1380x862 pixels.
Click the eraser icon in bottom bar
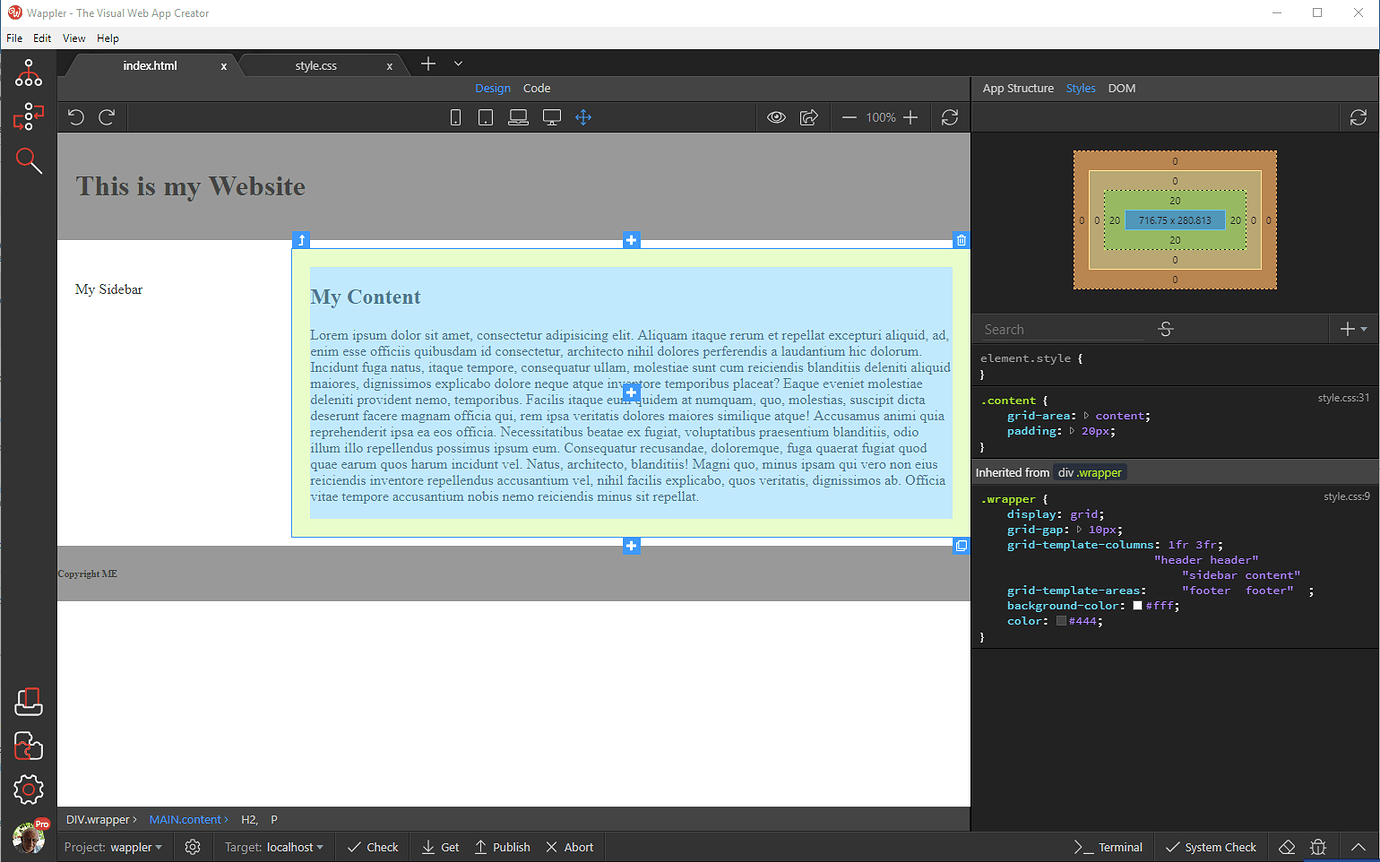coord(1288,847)
